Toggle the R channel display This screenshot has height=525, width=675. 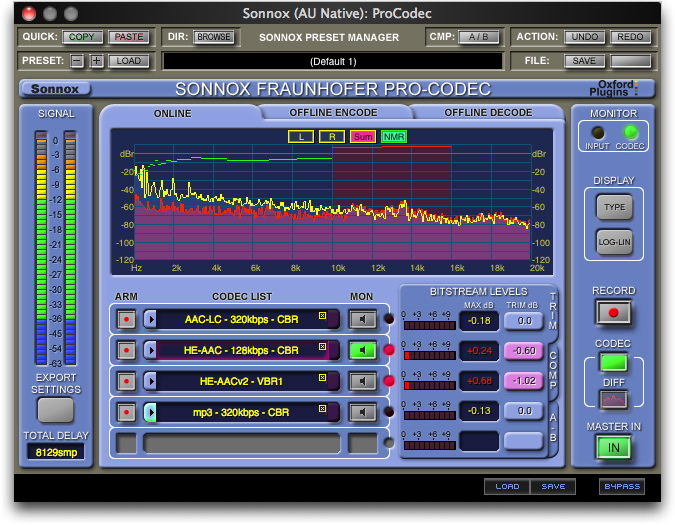pyautogui.click(x=332, y=137)
